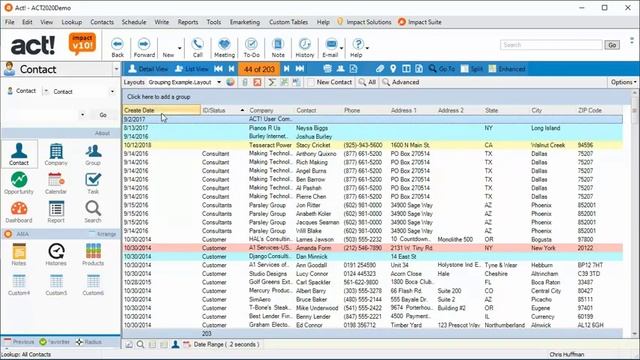Click the New Contact button
This screenshot has width=640, height=360.
pyautogui.click(x=330, y=82)
